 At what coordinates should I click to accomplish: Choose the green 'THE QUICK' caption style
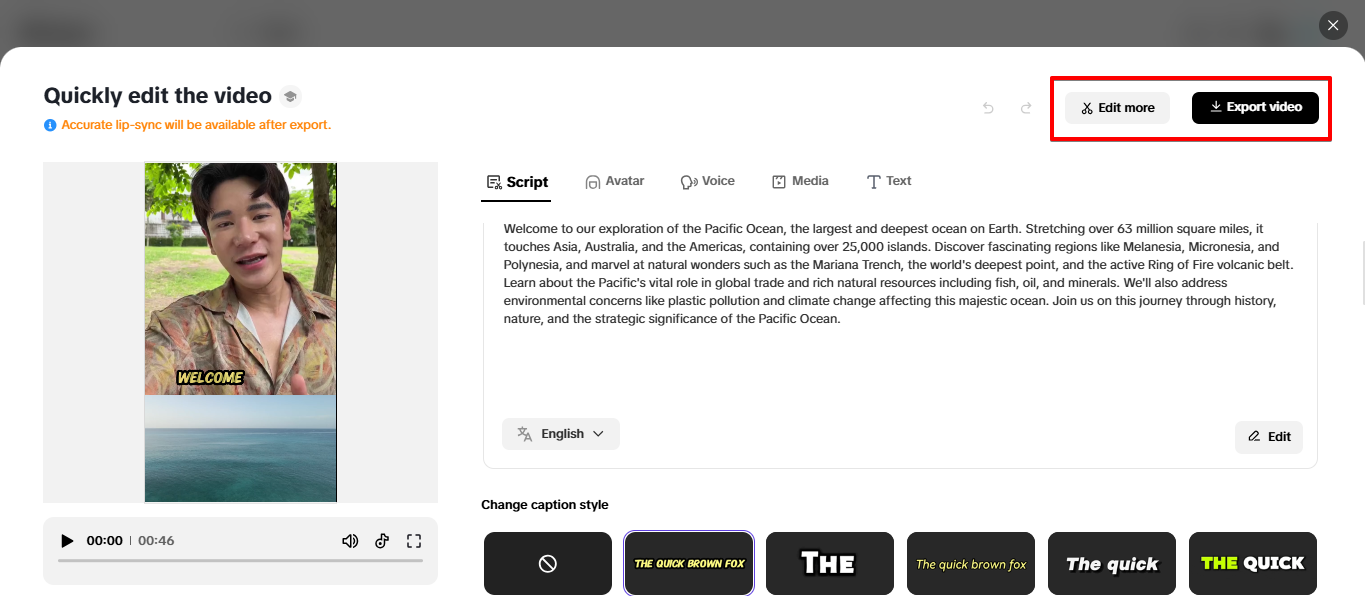point(1252,563)
